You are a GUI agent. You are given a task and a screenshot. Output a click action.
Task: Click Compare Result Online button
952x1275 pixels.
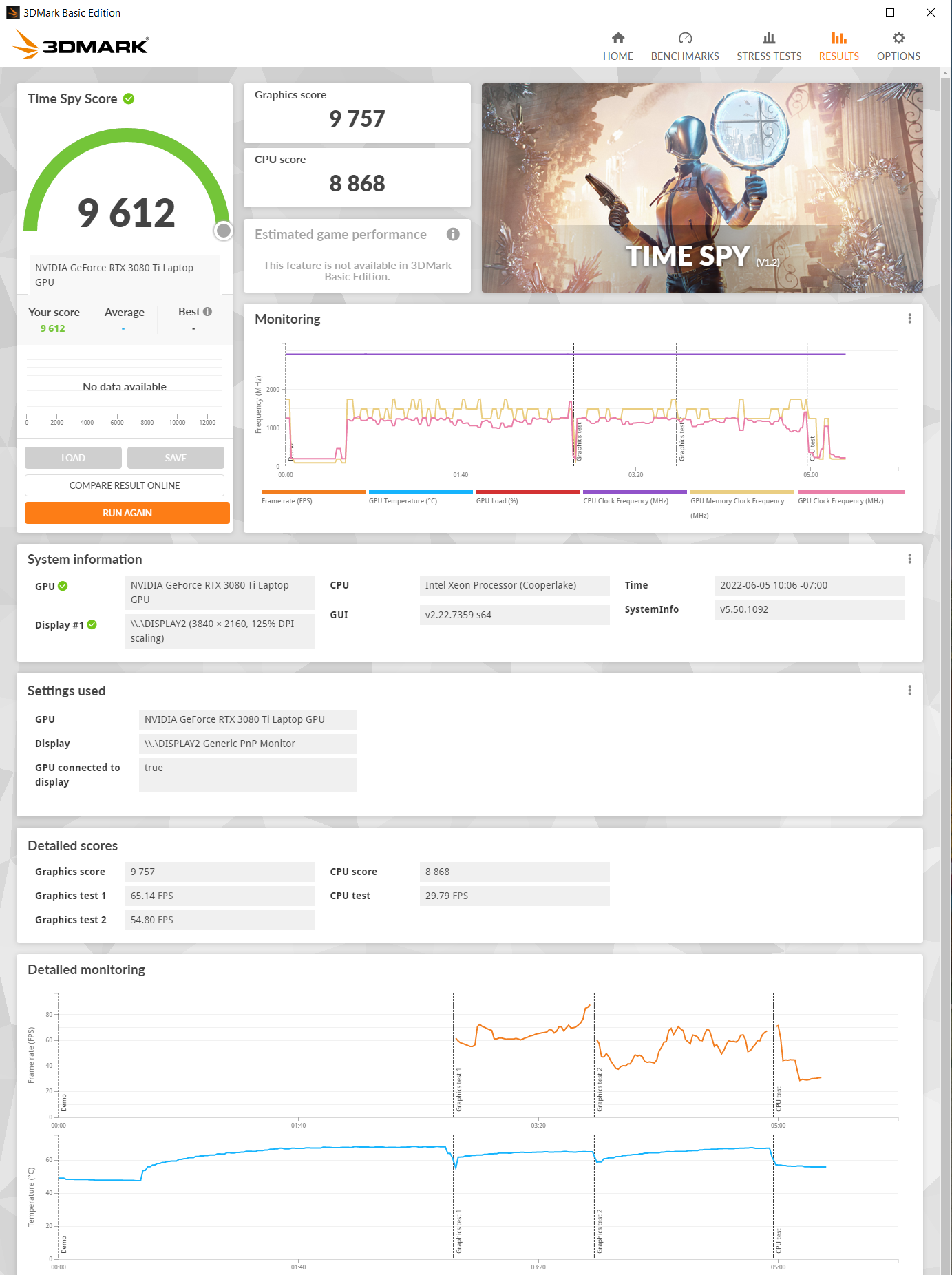[125, 485]
